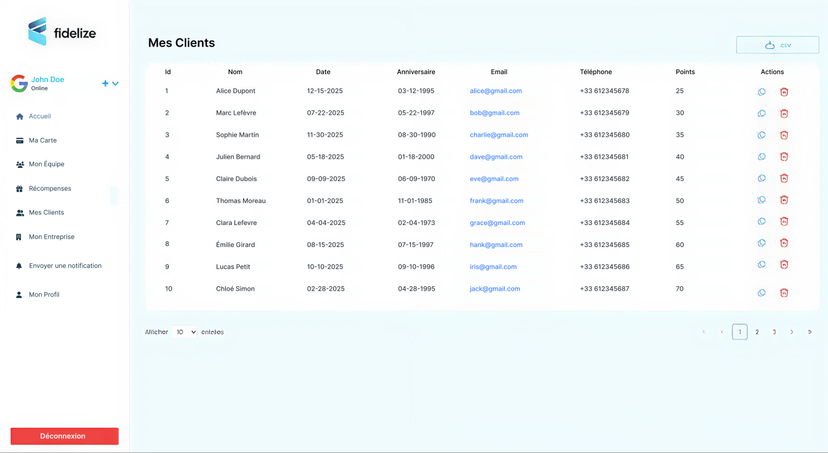Click jack@gmail.com email link
This screenshot has width=828, height=453.
[x=495, y=289]
